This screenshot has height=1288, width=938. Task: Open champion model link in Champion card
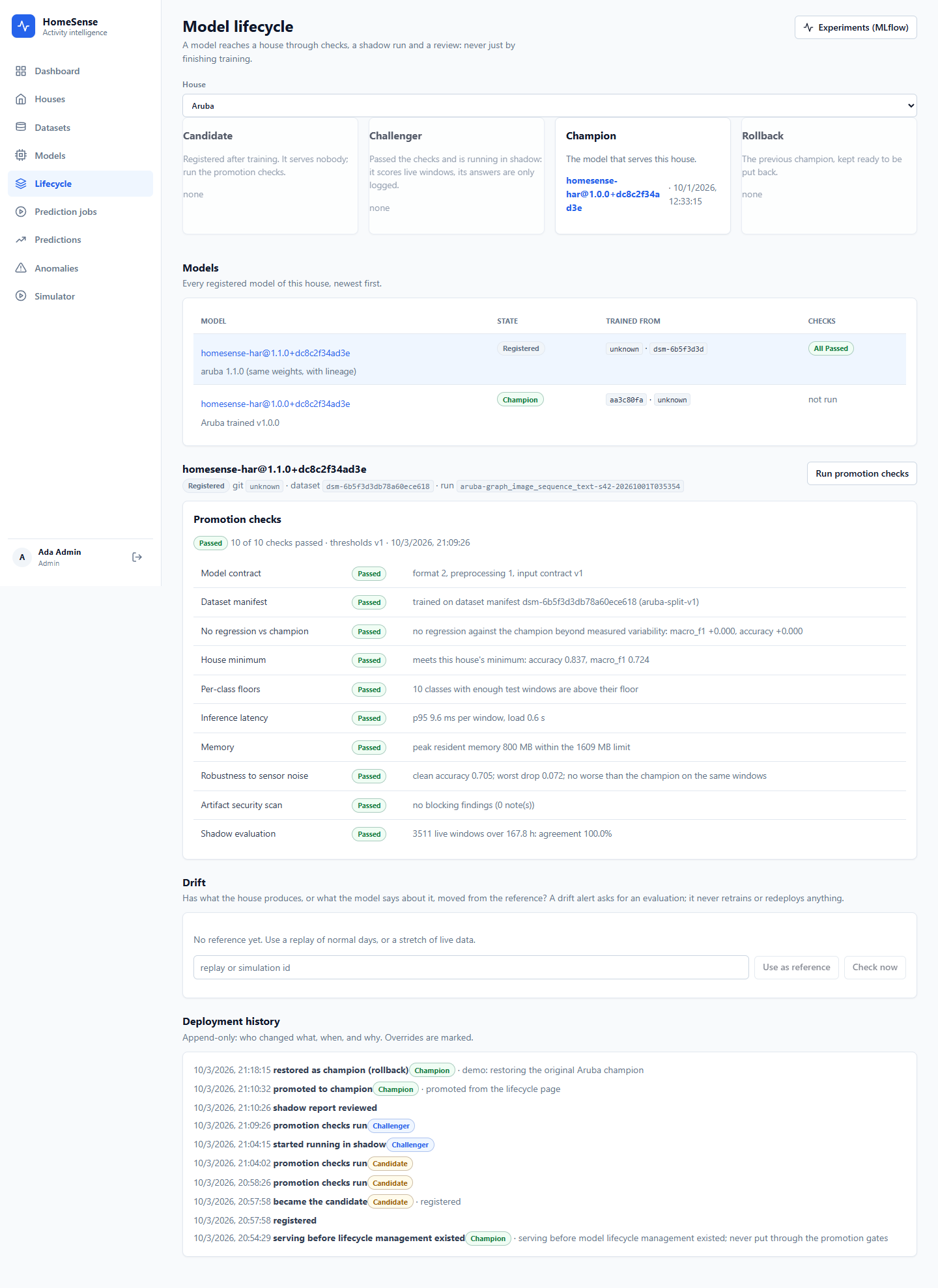pos(612,194)
